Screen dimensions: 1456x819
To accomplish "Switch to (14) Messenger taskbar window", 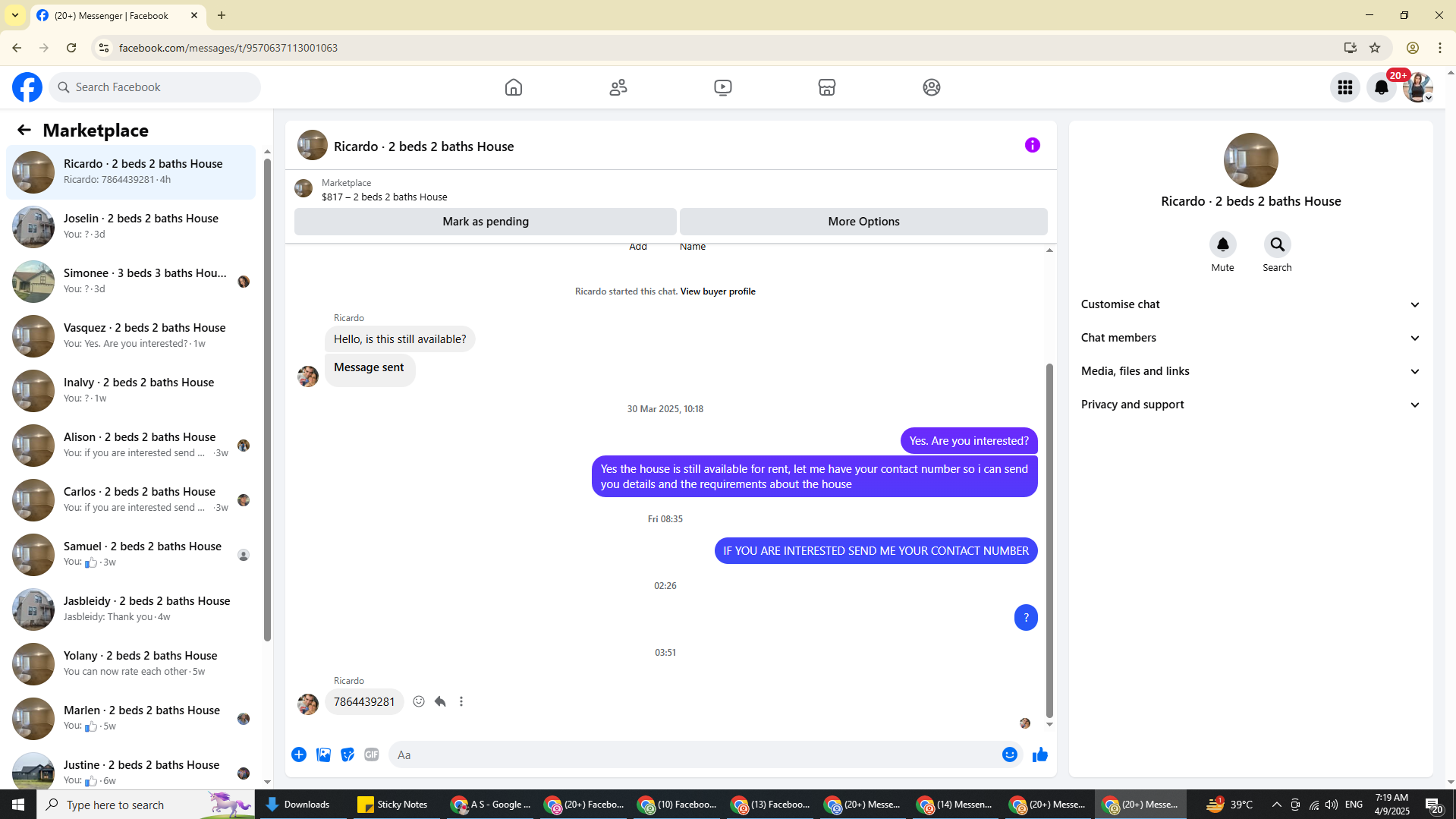I will pyautogui.click(x=954, y=805).
